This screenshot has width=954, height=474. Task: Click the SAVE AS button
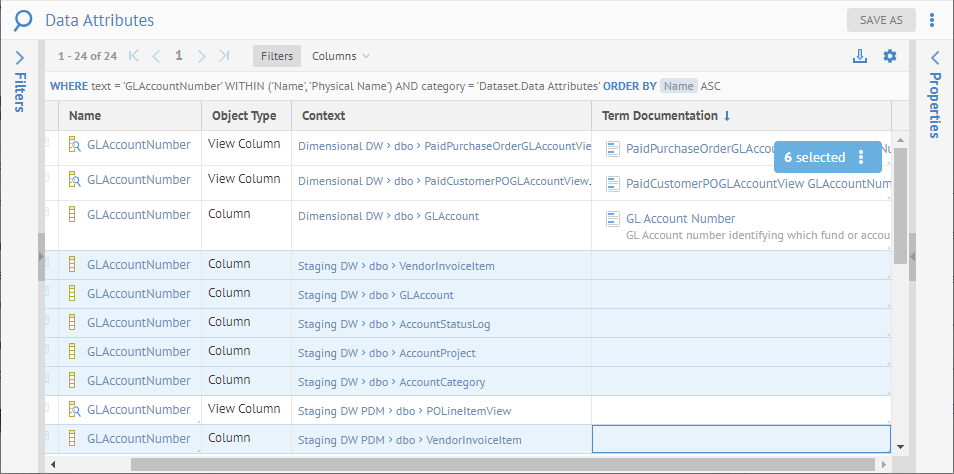point(880,20)
